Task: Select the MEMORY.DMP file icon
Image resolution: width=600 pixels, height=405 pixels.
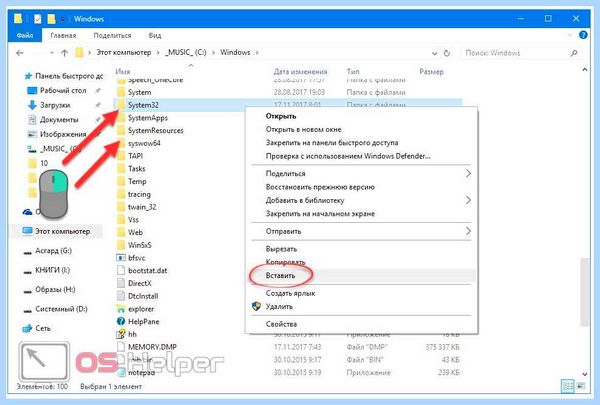Action: point(121,347)
